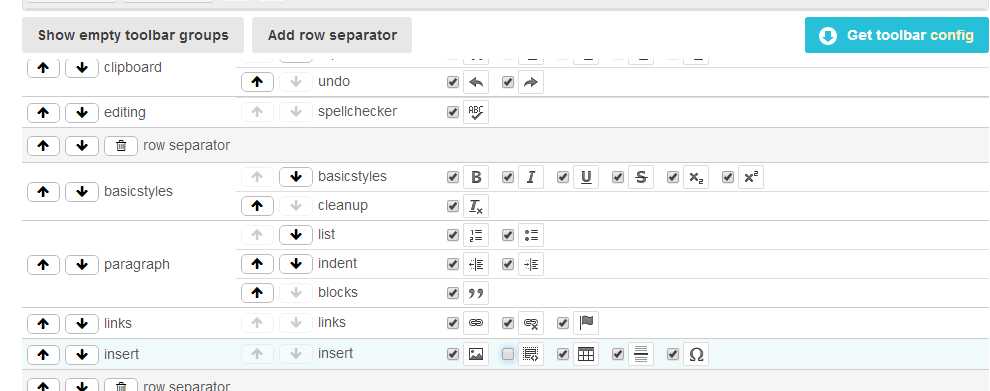Screen dimensions: 990x391
Task: Click the Spellchecker ABC icon
Action: [x=476, y=112]
